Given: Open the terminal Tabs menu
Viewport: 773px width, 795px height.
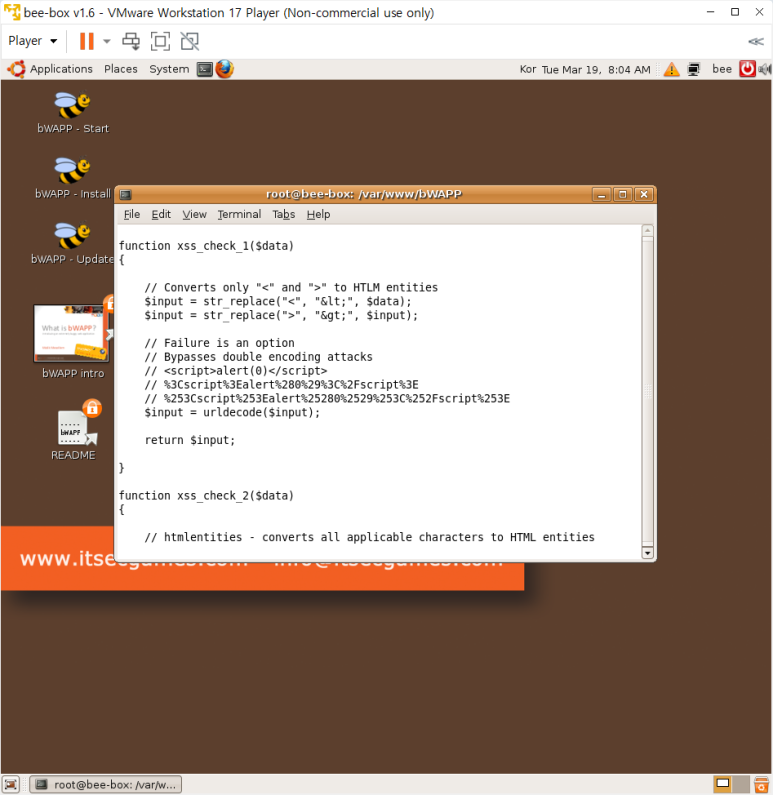Looking at the screenshot, I should tap(284, 214).
